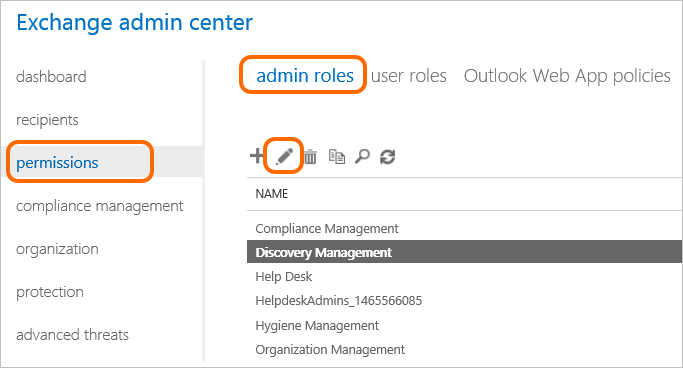The height and width of the screenshot is (368, 683).
Task: Click the Exchange admin center title
Action: (135, 23)
